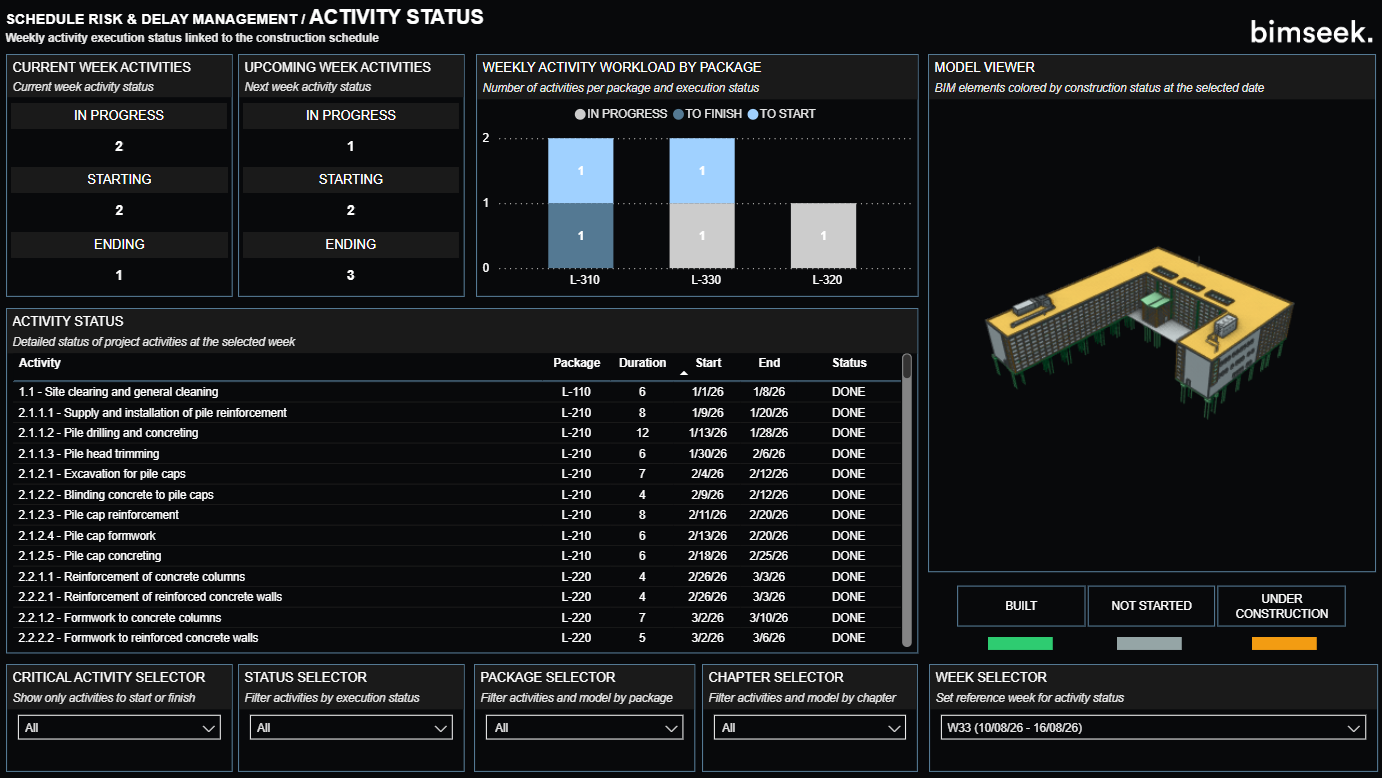Click the IN PROGRESS legend marker in the chart
1382x778 pixels.
(580, 114)
